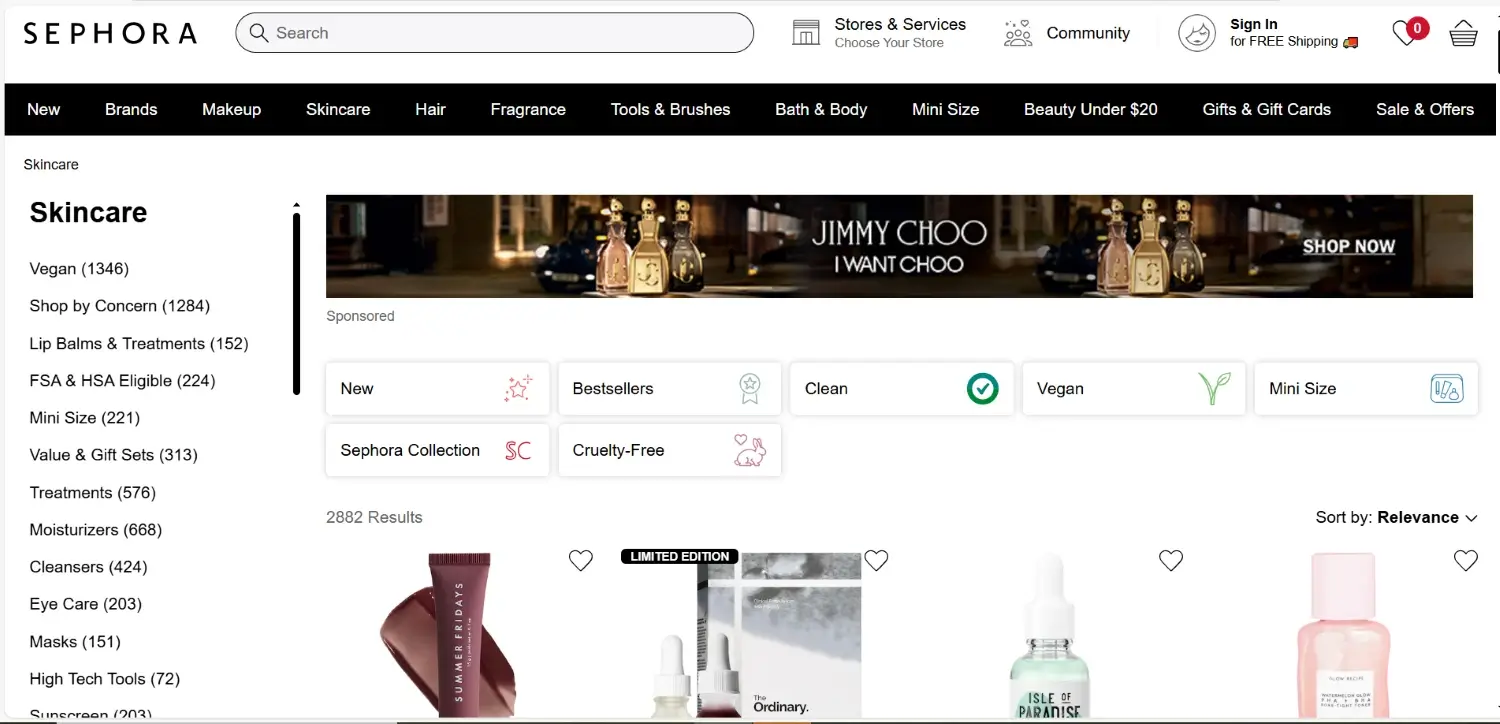Screen dimensions: 1500x724
Task: Open the Isle of Paradise product thumbnail
Action: 1047,635
